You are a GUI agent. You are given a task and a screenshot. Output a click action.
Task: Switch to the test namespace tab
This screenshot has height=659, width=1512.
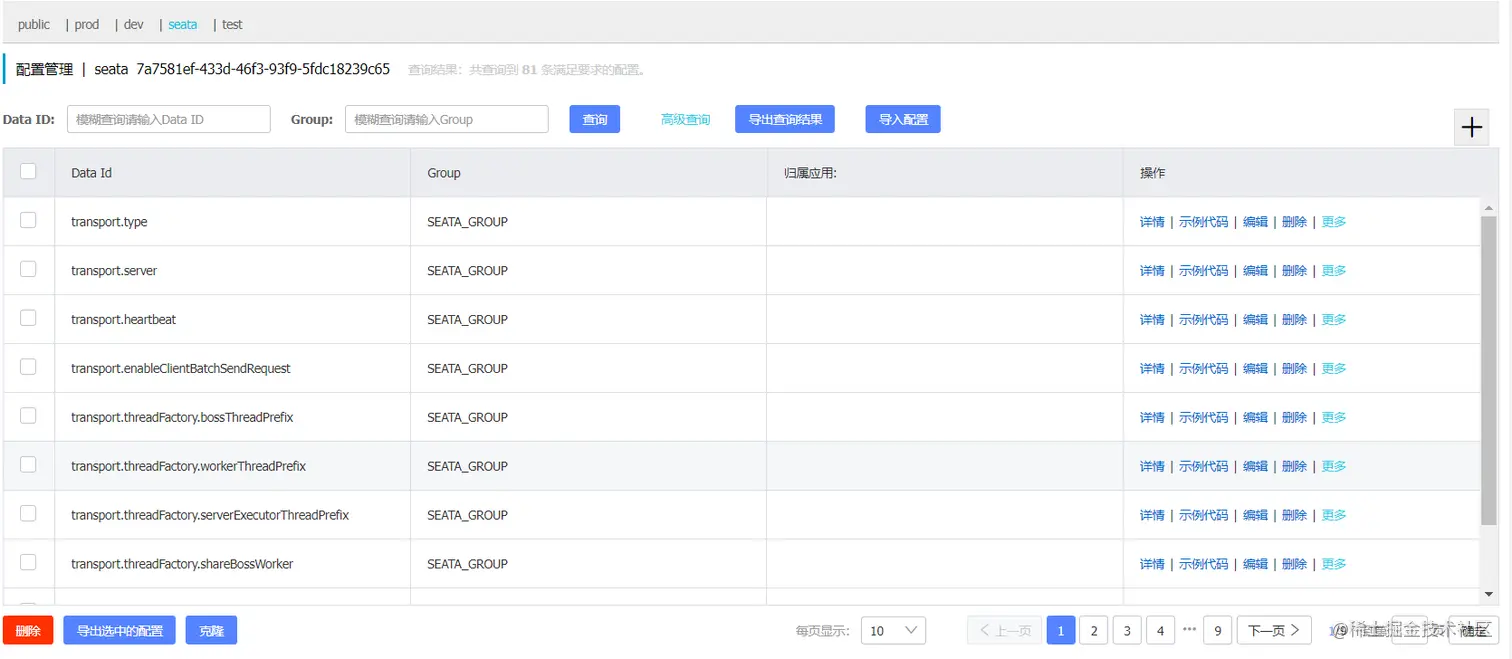tap(232, 24)
